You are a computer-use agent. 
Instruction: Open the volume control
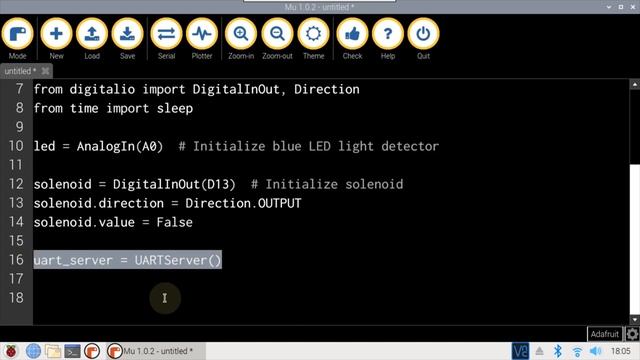tap(596, 351)
